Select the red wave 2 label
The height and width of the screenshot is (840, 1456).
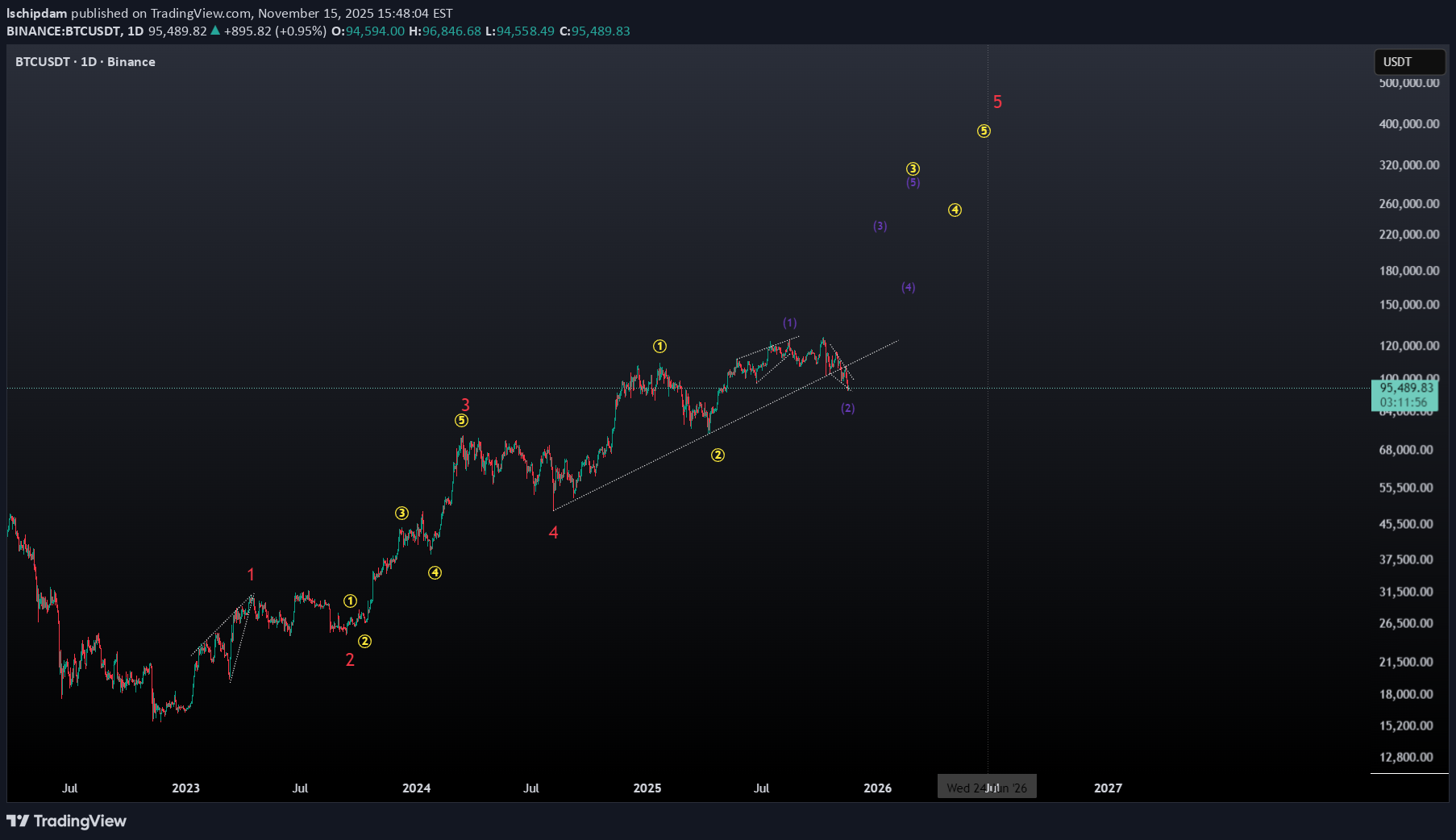point(350,660)
